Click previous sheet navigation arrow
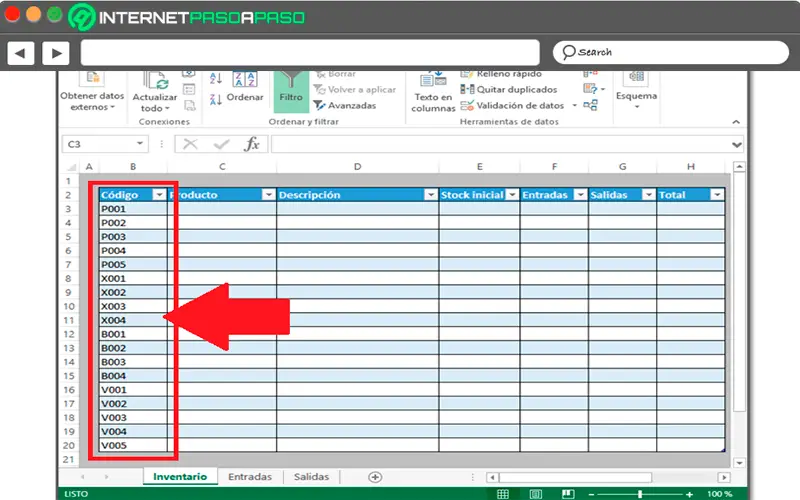 pos(83,477)
